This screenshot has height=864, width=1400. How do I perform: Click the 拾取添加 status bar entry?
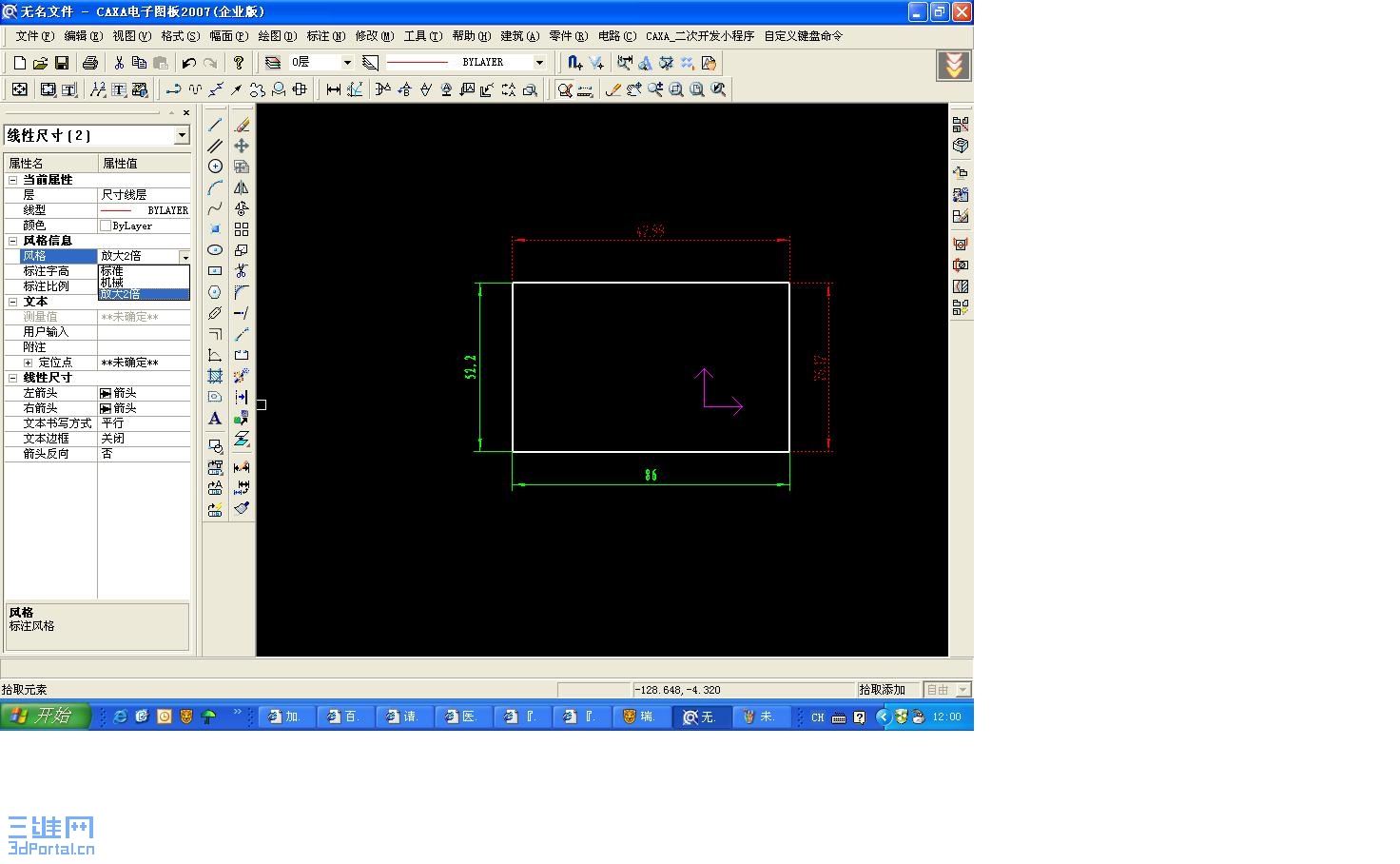coord(882,690)
